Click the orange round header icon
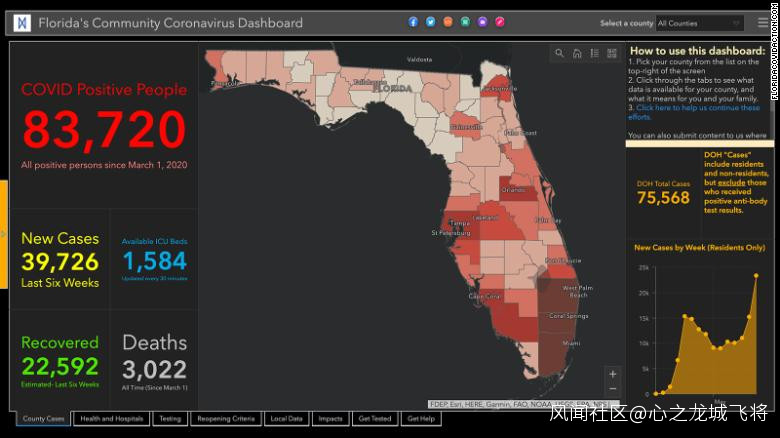The height and width of the screenshot is (438, 780). coord(448,22)
